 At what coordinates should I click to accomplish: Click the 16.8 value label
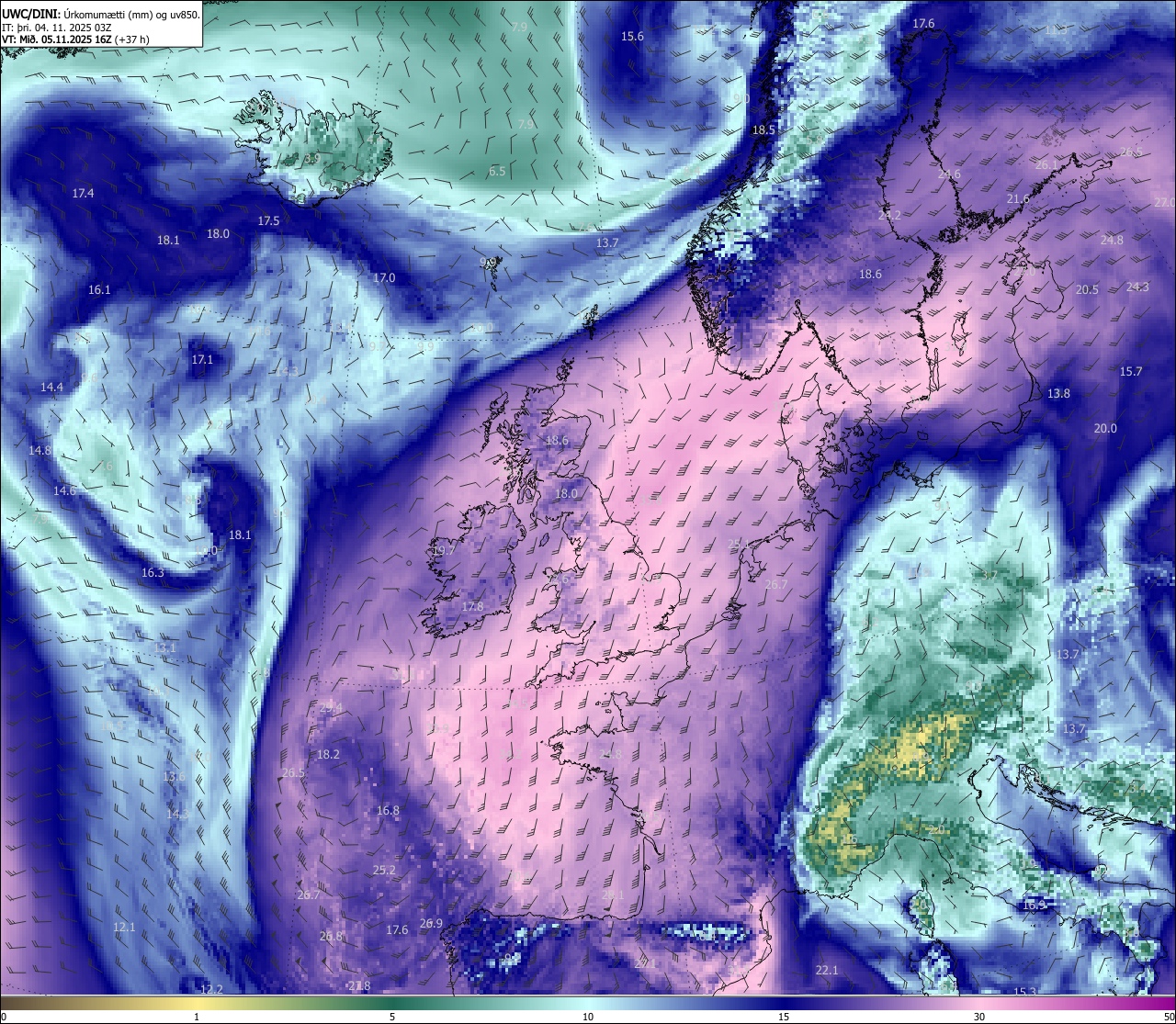pyautogui.click(x=388, y=810)
